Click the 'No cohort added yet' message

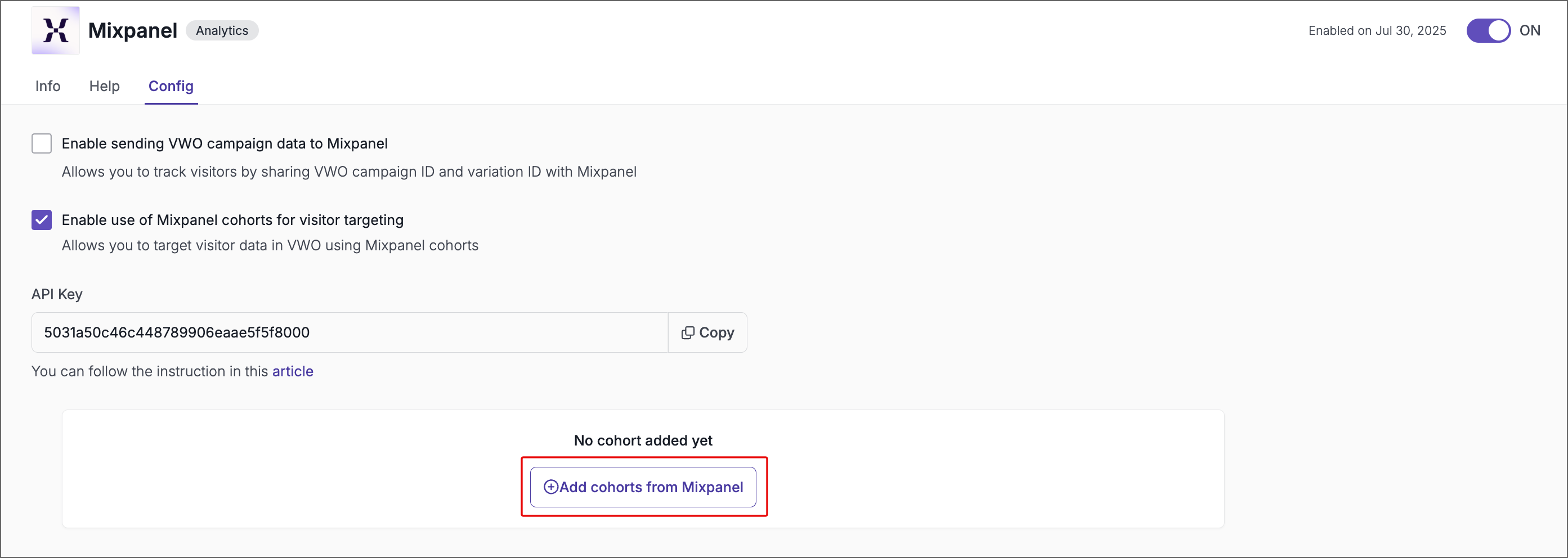643,440
